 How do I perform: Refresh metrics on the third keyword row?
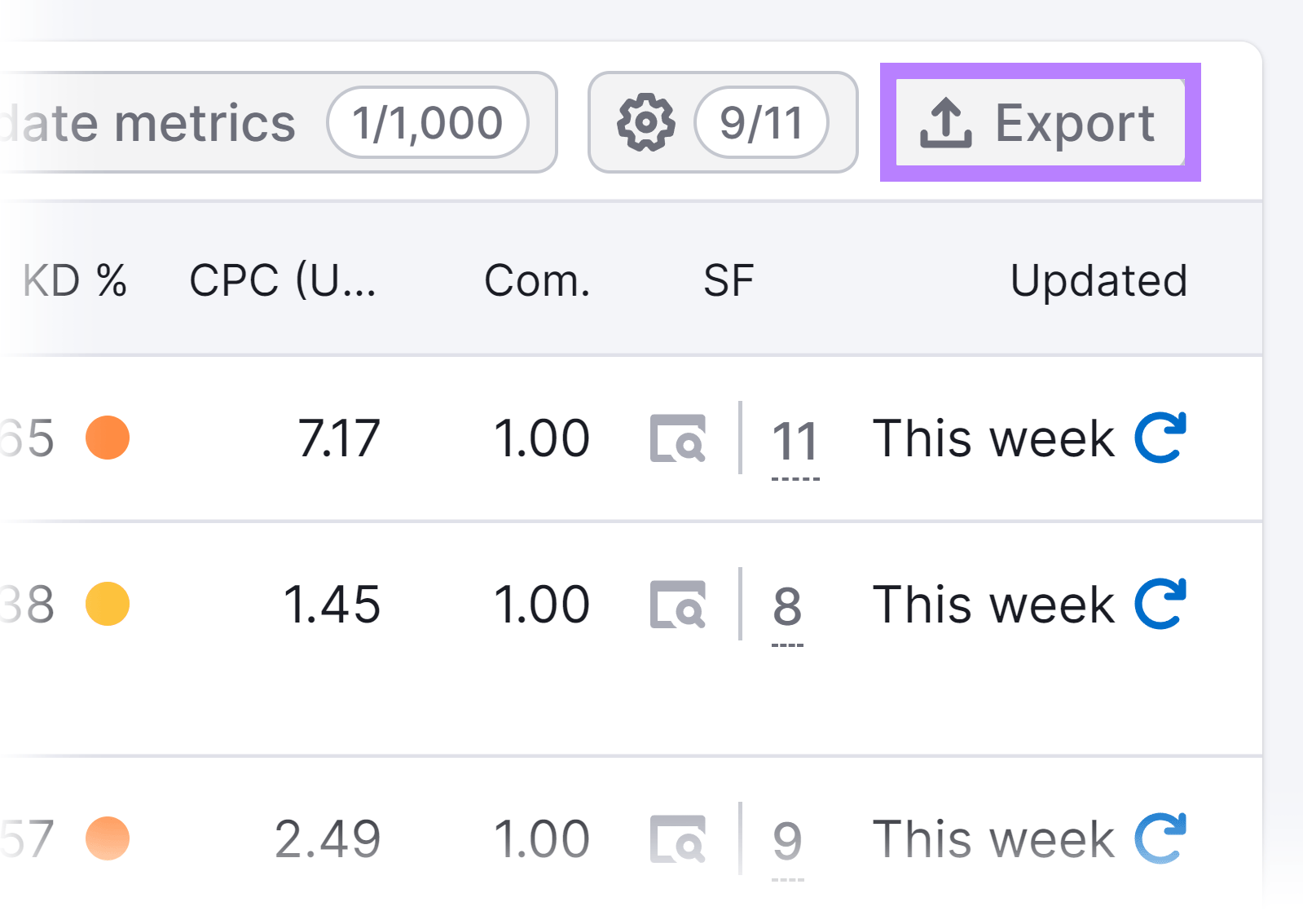click(x=1160, y=838)
